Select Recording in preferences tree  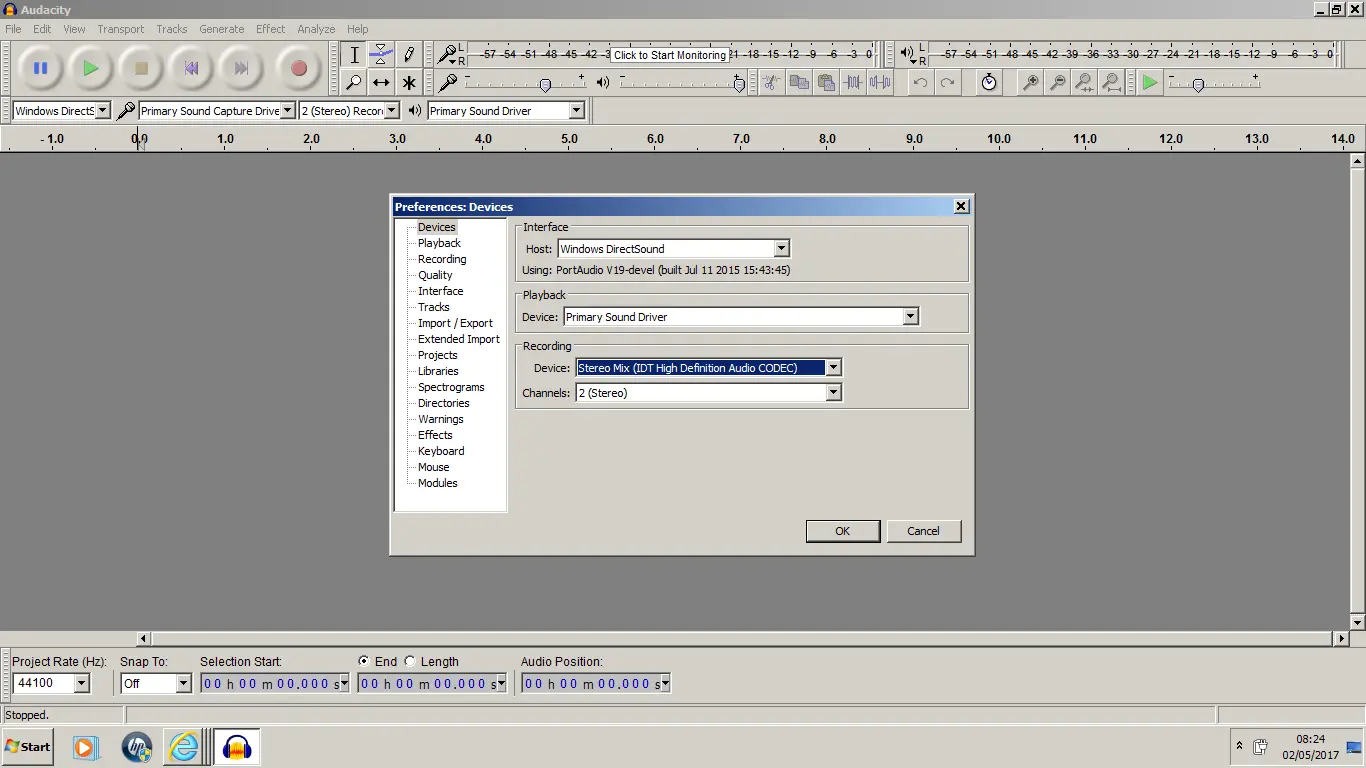(442, 259)
